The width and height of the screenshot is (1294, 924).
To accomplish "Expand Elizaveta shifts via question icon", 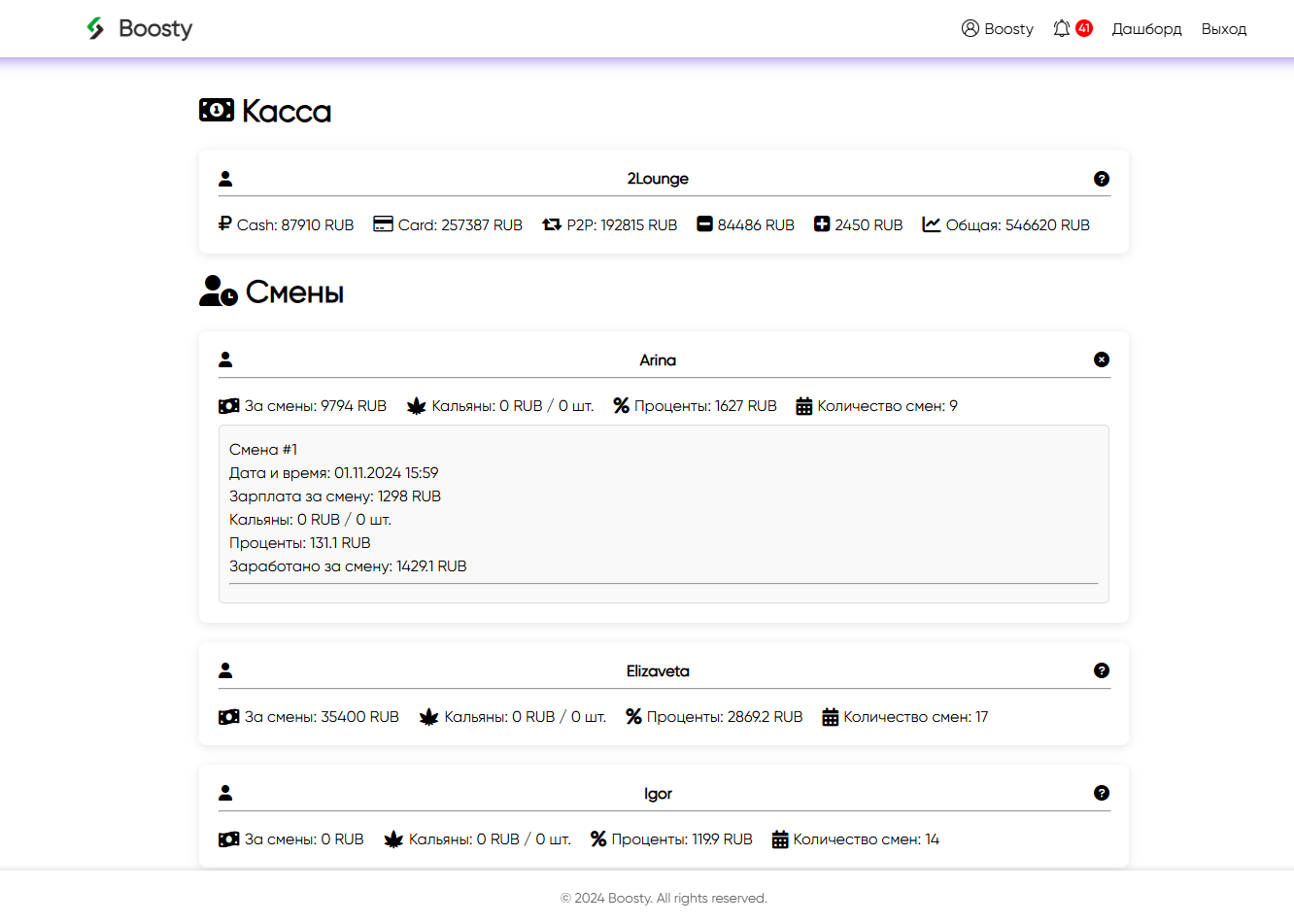I will [1102, 670].
